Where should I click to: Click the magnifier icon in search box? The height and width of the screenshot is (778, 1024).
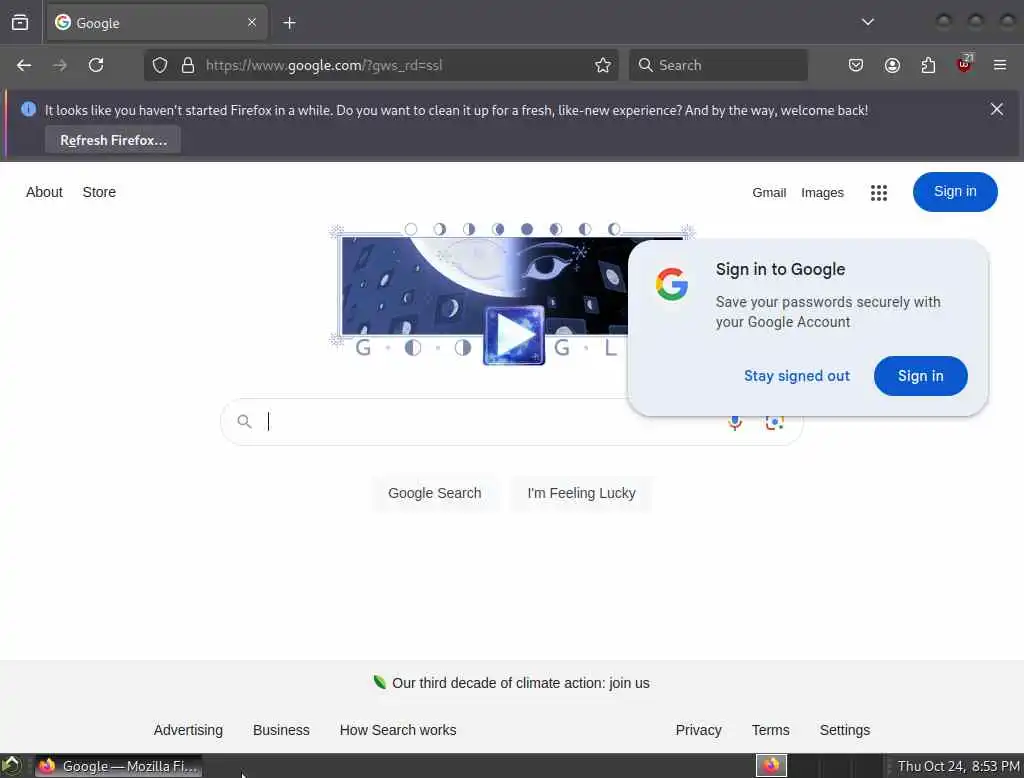pyautogui.click(x=244, y=422)
